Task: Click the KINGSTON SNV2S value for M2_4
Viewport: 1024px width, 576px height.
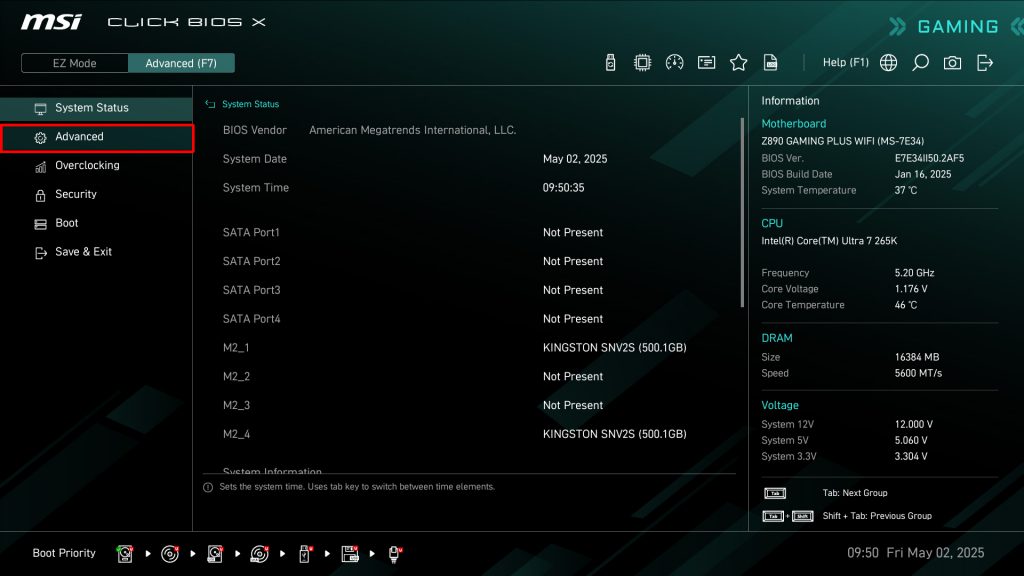Action: click(615, 434)
